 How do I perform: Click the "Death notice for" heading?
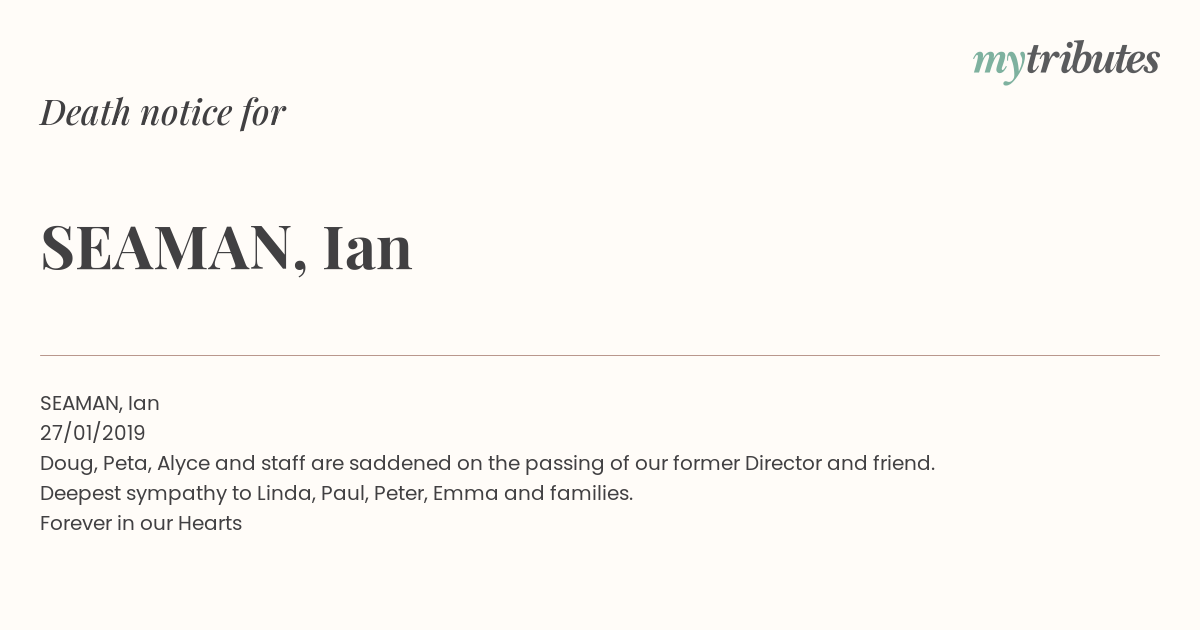coord(163,112)
